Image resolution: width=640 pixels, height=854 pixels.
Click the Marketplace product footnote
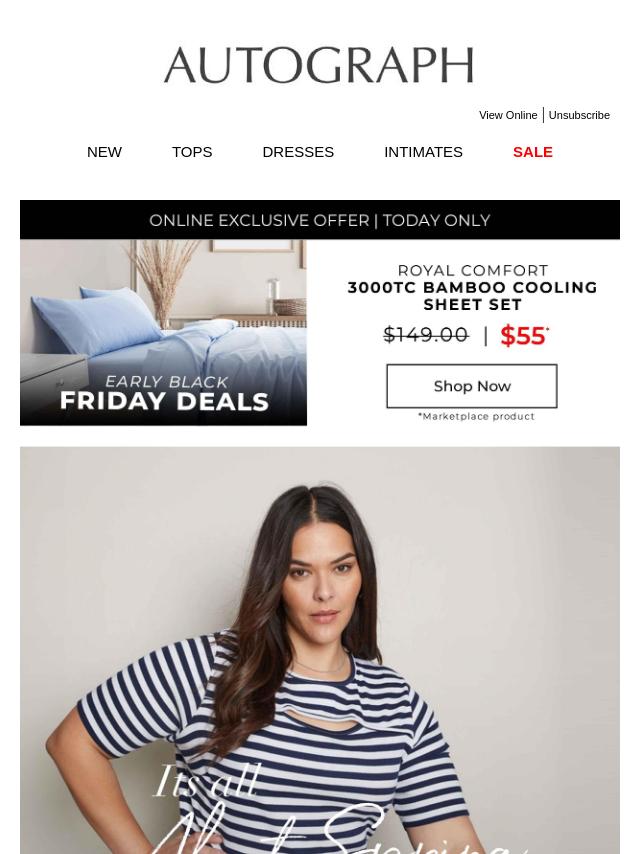[476, 417]
